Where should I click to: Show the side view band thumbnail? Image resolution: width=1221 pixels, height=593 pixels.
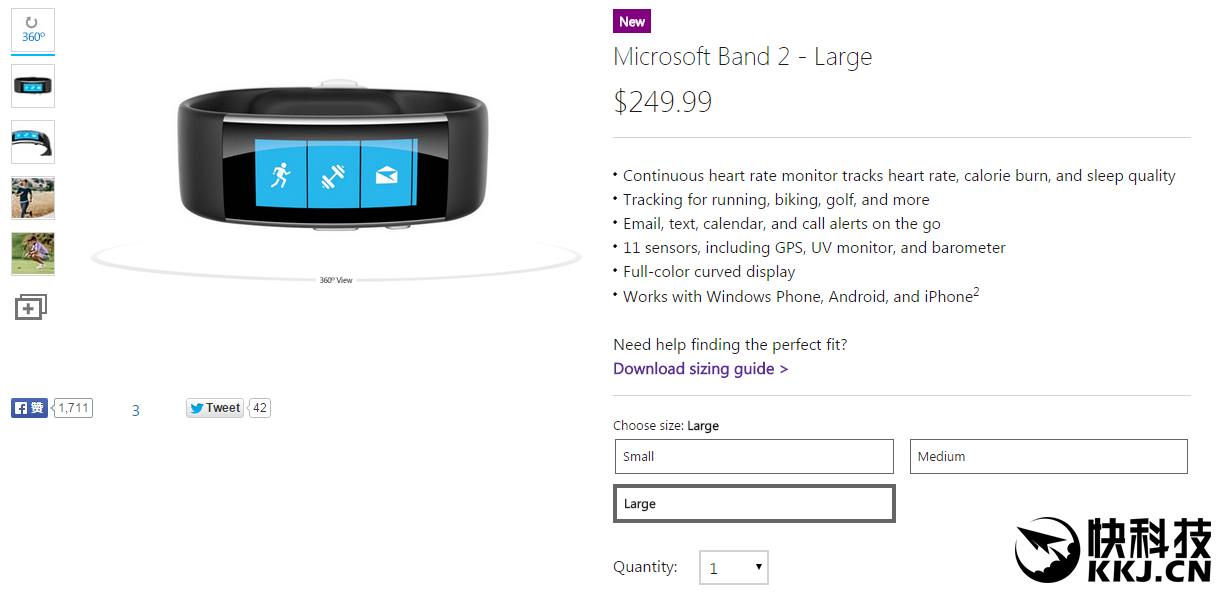click(33, 142)
